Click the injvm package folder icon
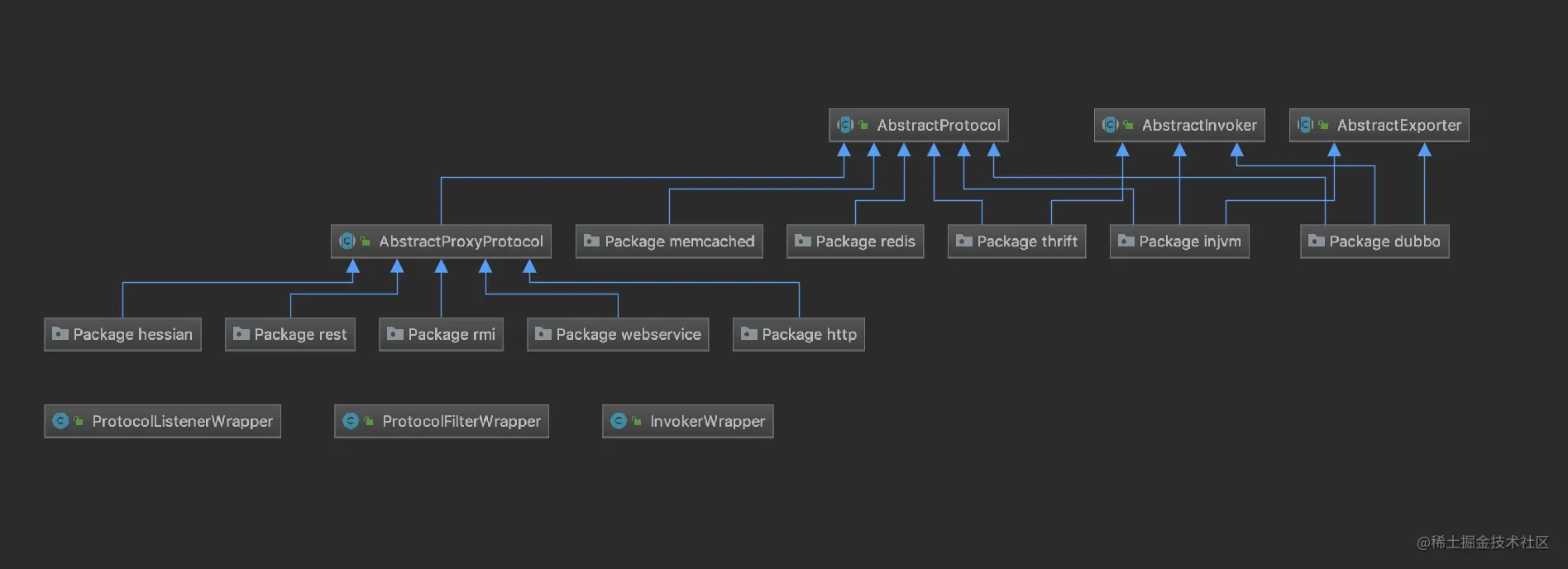1568x569 pixels. click(1126, 241)
